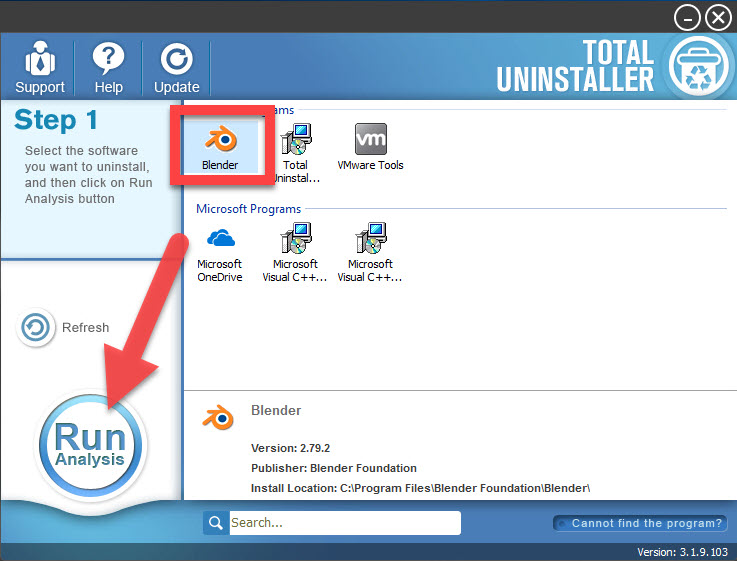Viewport: 737px width, 561px height.
Task: Click the Blender icon in details panel
Action: (218, 417)
